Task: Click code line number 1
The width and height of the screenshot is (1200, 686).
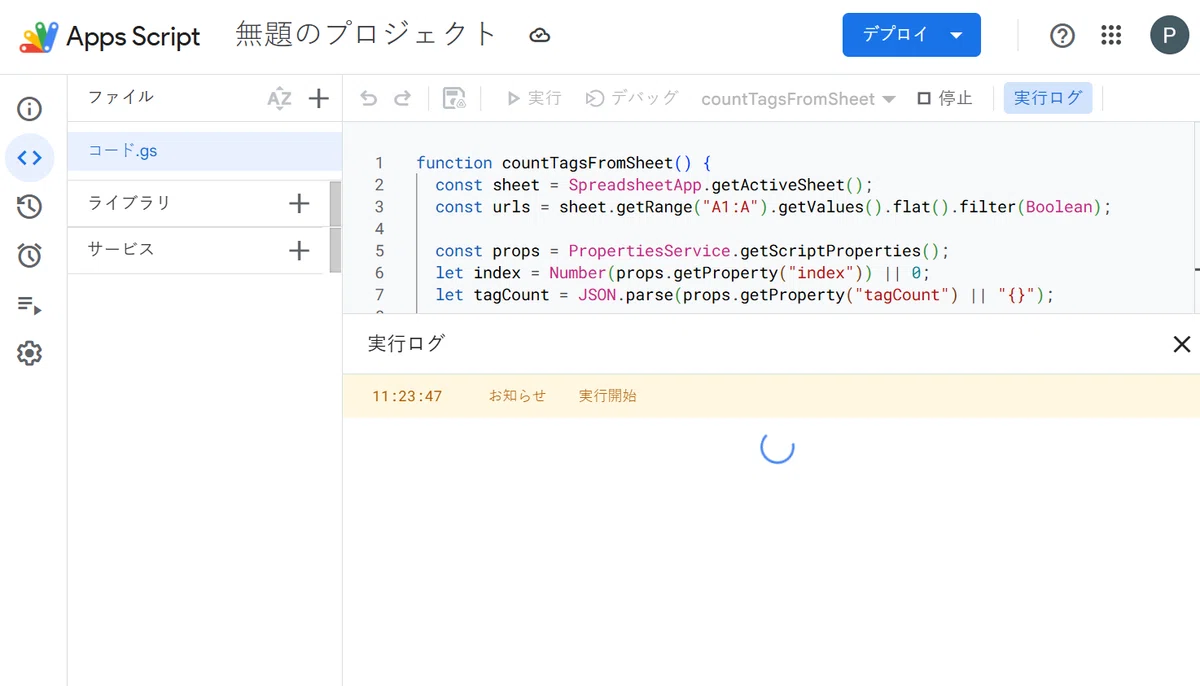Action: (x=379, y=163)
